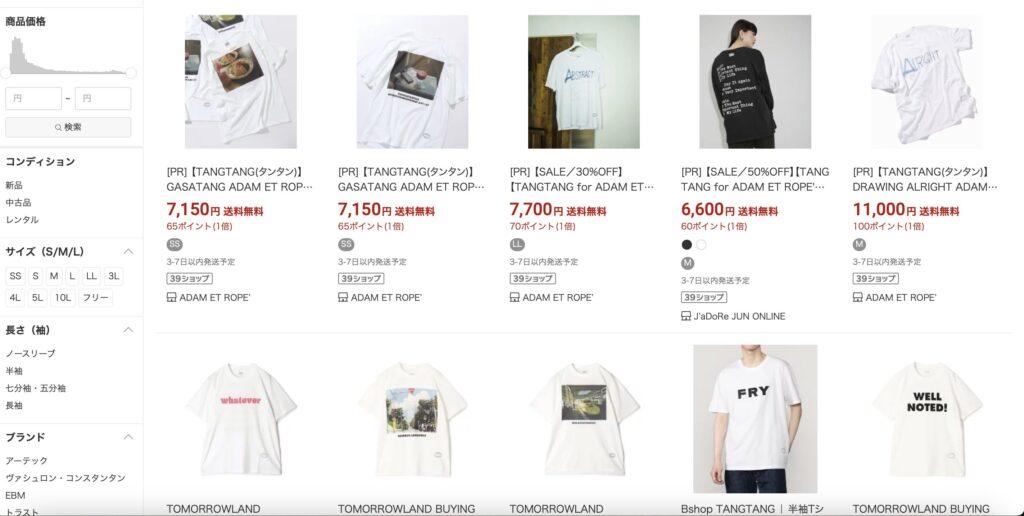Collapse the サイズ (S/M/L) section chevron
Screen dimensions: 1024x516
129,251
